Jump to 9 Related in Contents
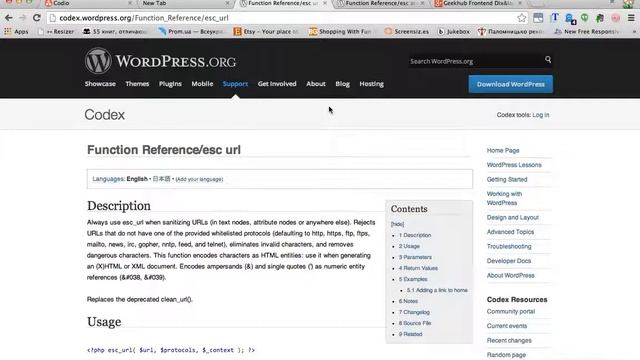 (x=411, y=334)
